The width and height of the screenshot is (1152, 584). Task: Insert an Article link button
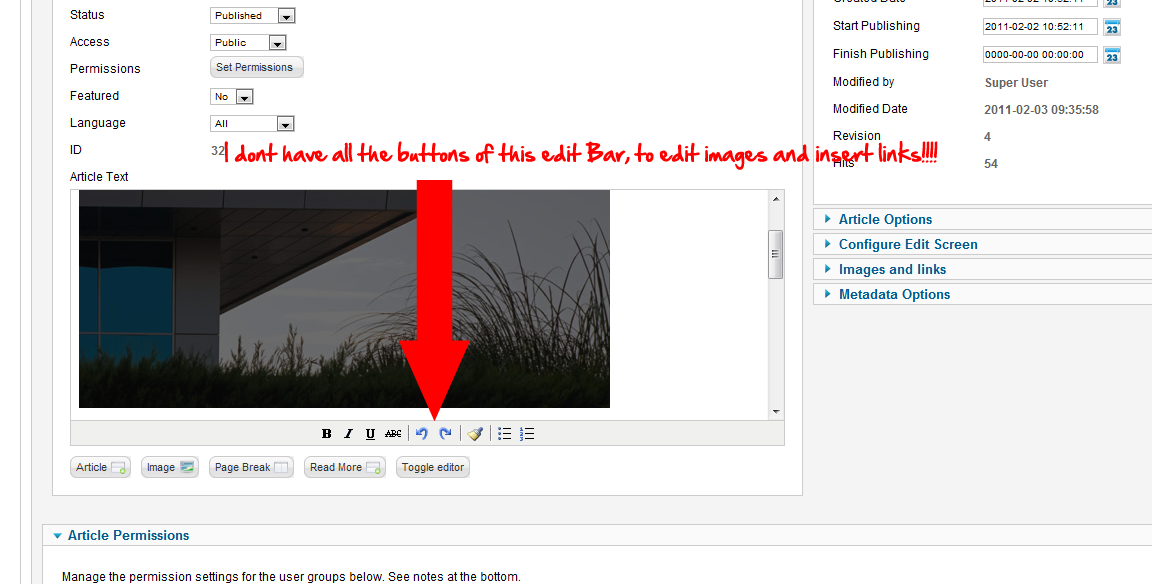click(100, 467)
